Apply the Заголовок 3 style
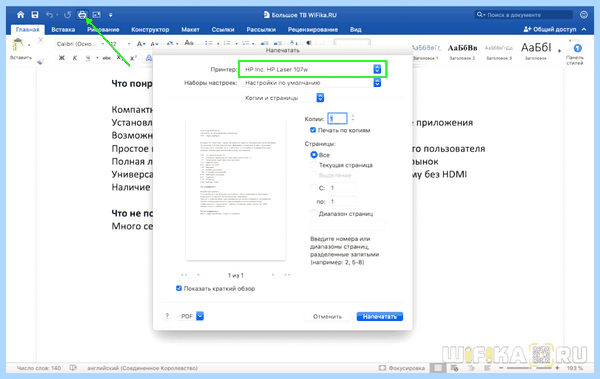 (499, 52)
